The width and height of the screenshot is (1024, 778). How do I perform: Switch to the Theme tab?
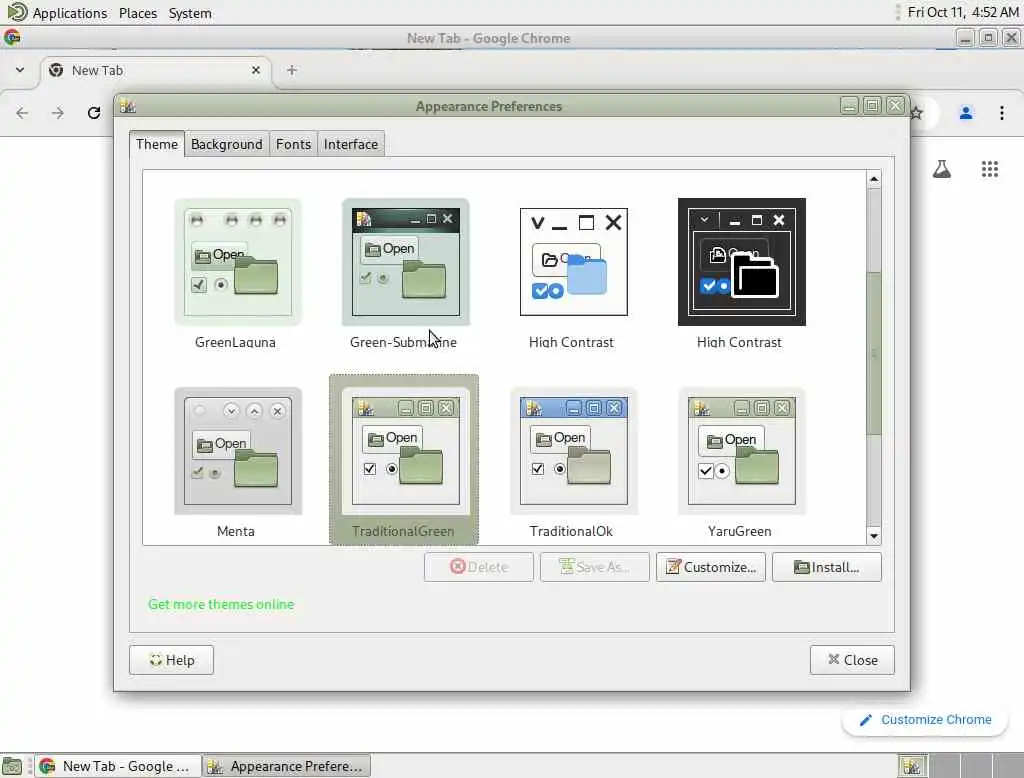(x=157, y=144)
